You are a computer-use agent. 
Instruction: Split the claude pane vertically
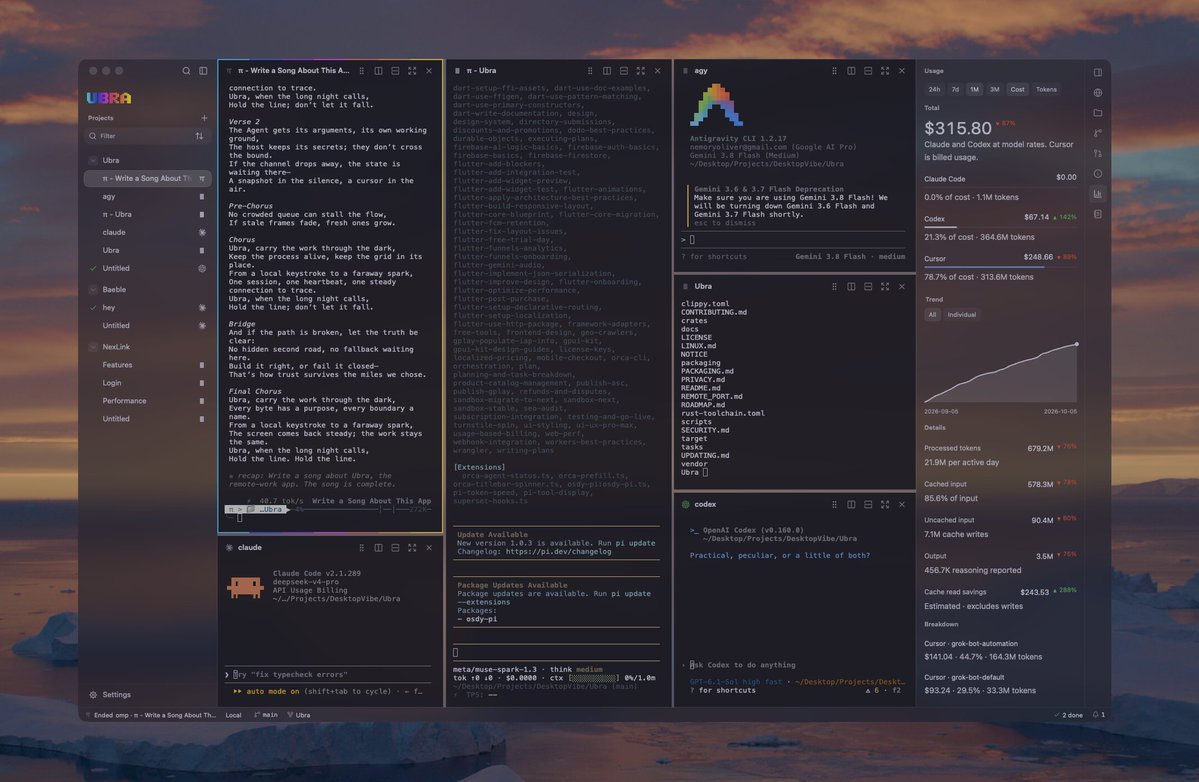pos(379,547)
